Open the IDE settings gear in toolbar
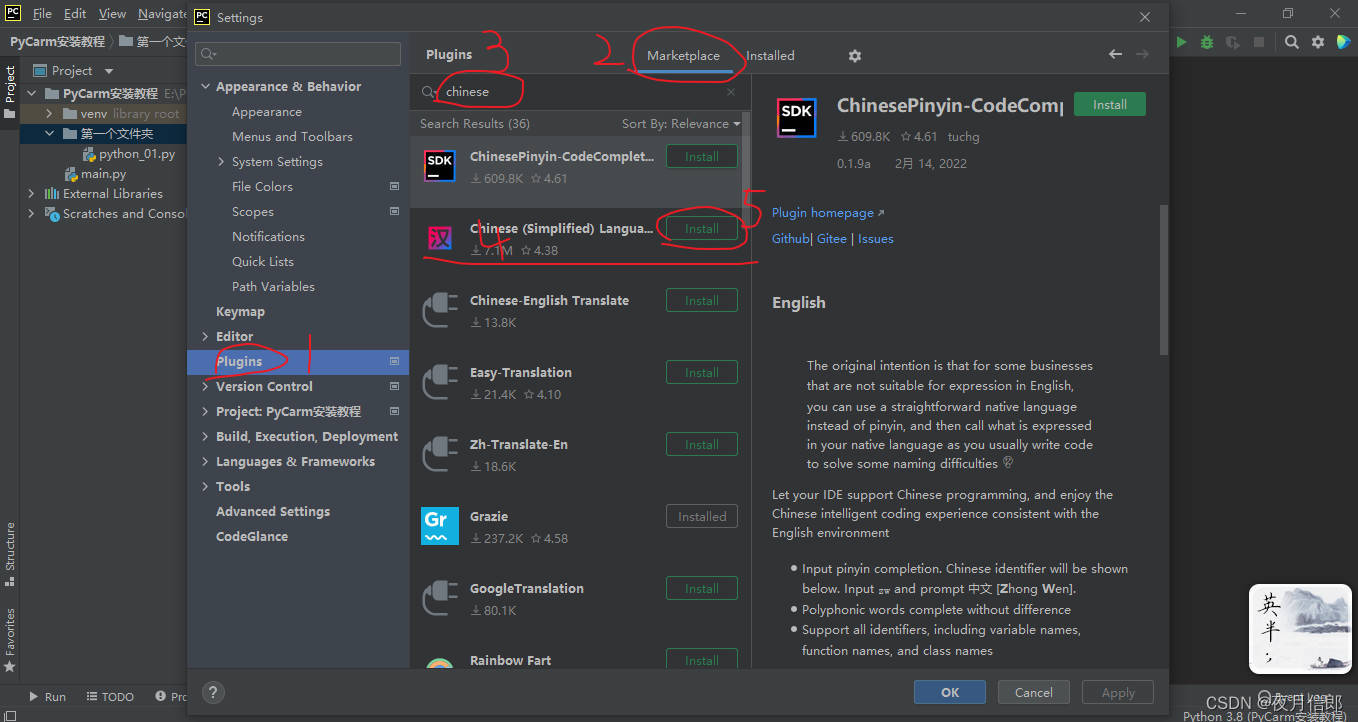The width and height of the screenshot is (1358, 722). click(x=1318, y=42)
